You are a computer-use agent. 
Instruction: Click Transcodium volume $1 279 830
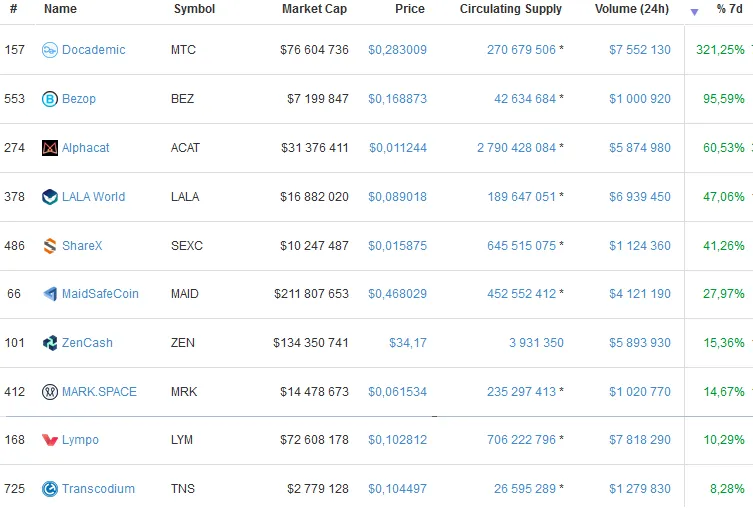point(640,489)
